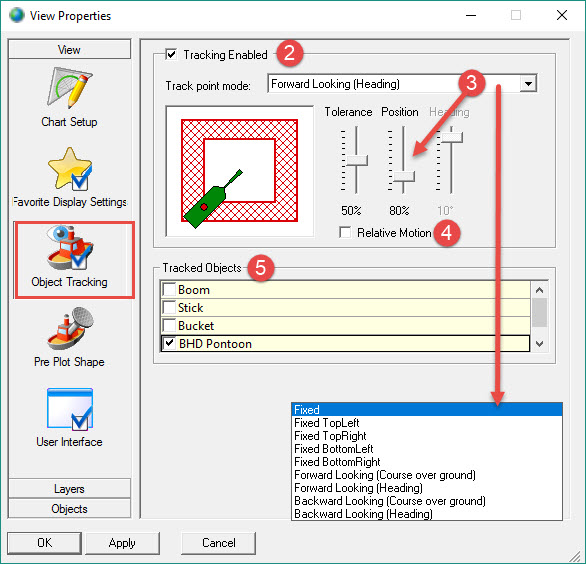The height and width of the screenshot is (564, 586).
Task: Select Forward Looking (Course over ground)
Action: [427, 475]
